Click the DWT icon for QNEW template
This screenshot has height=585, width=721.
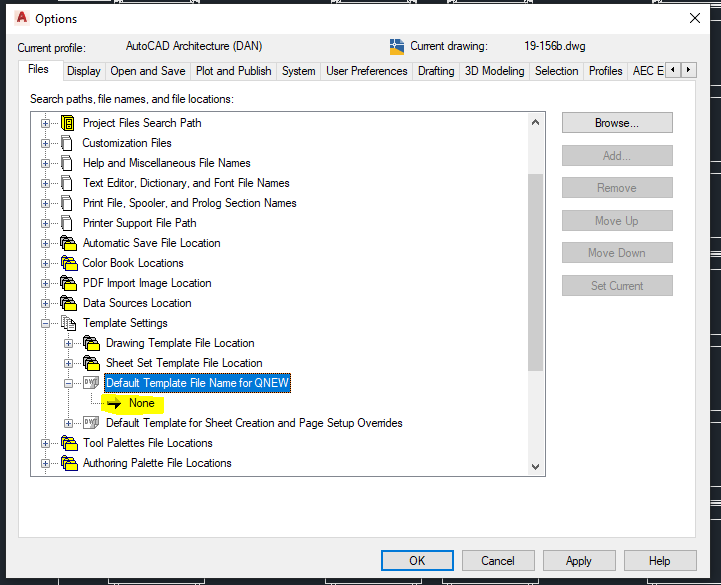pos(91,383)
